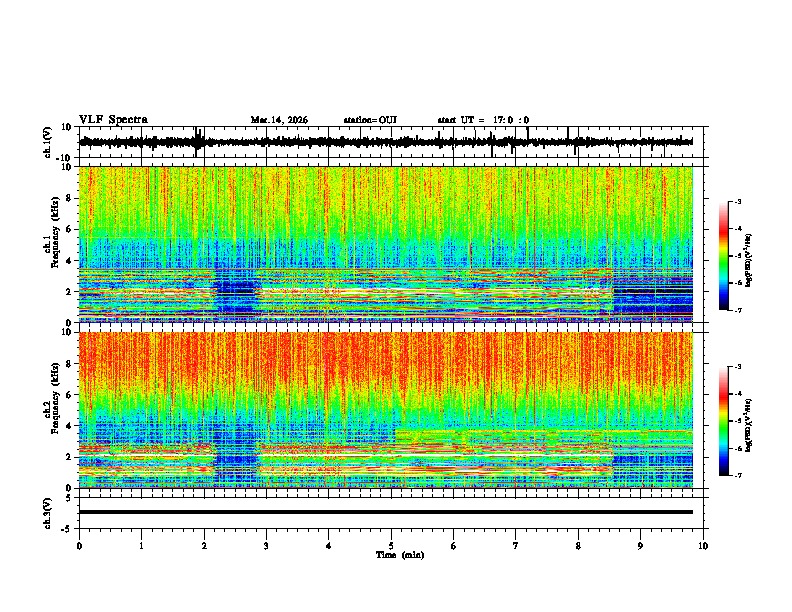792x612 pixels.
Task: Click the ch.1 colorbar 'log(PSD)' unit label
Action: pos(749,261)
